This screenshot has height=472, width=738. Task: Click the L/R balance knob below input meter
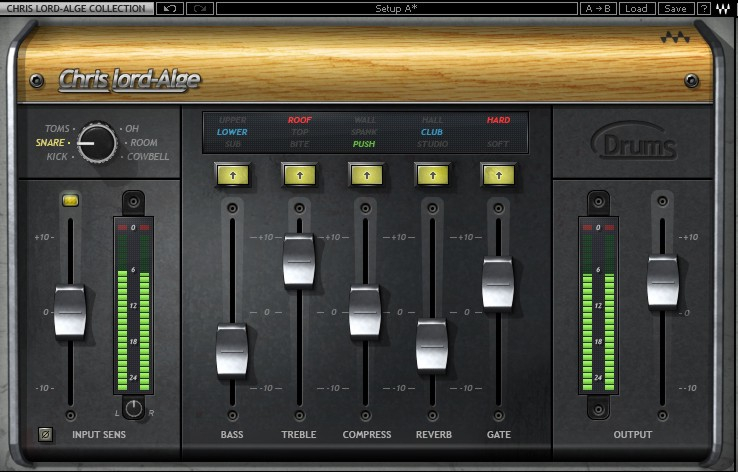(x=134, y=408)
